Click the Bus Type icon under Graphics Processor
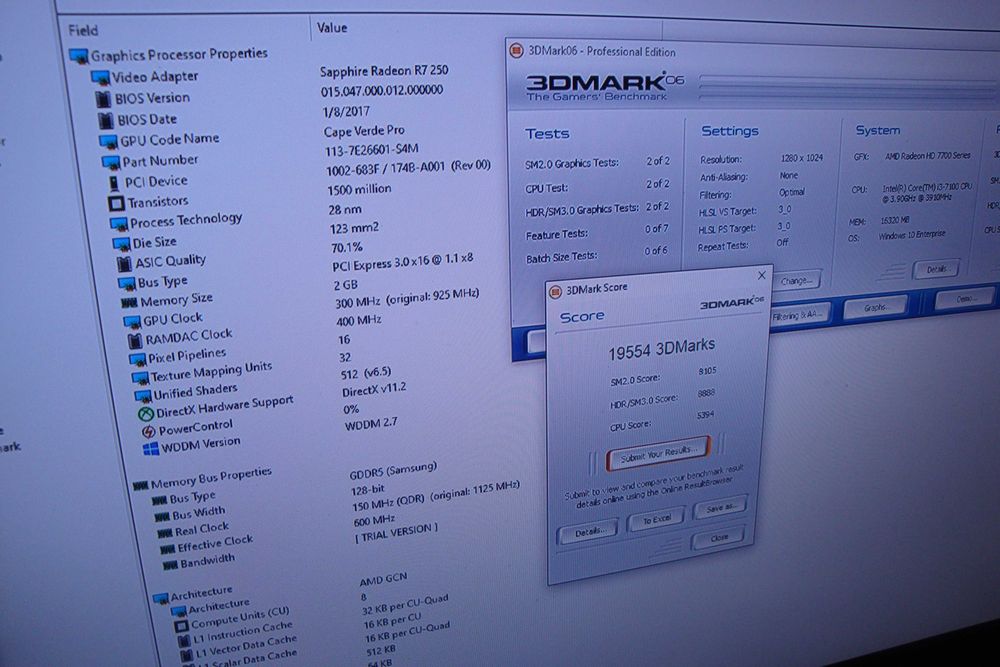This screenshot has height=667, width=1000. tap(126, 282)
